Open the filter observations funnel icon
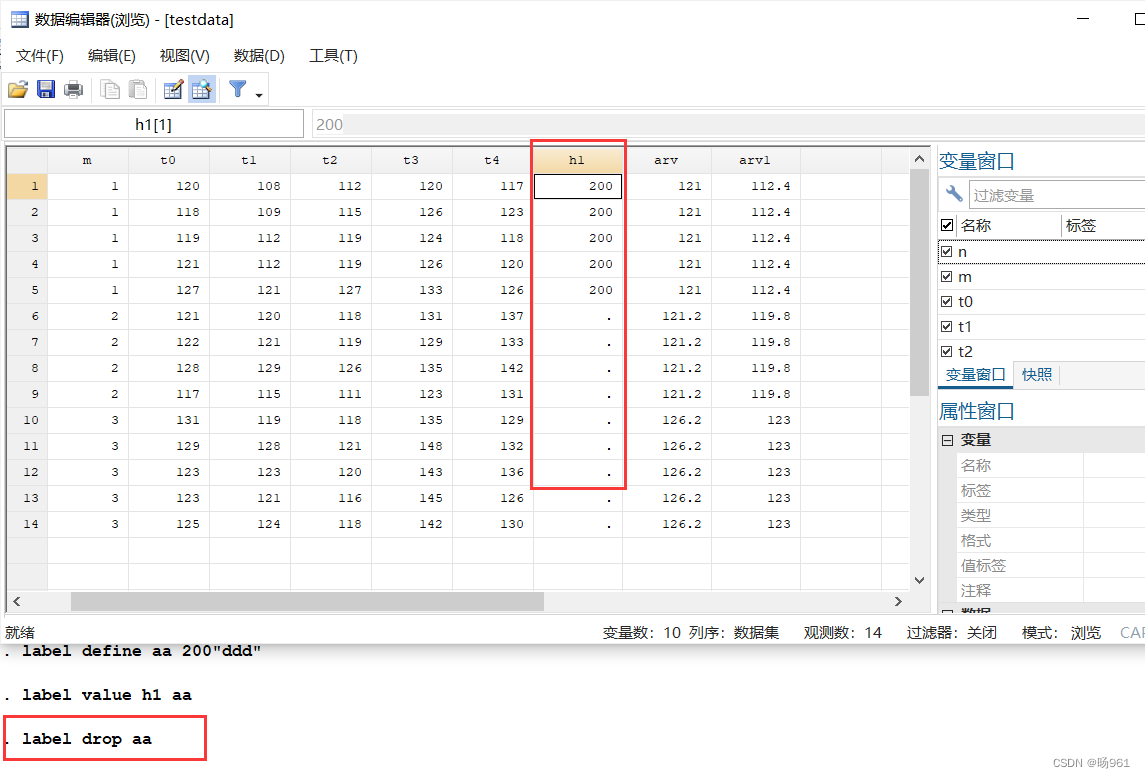This screenshot has height=778, width=1145. pos(237,89)
